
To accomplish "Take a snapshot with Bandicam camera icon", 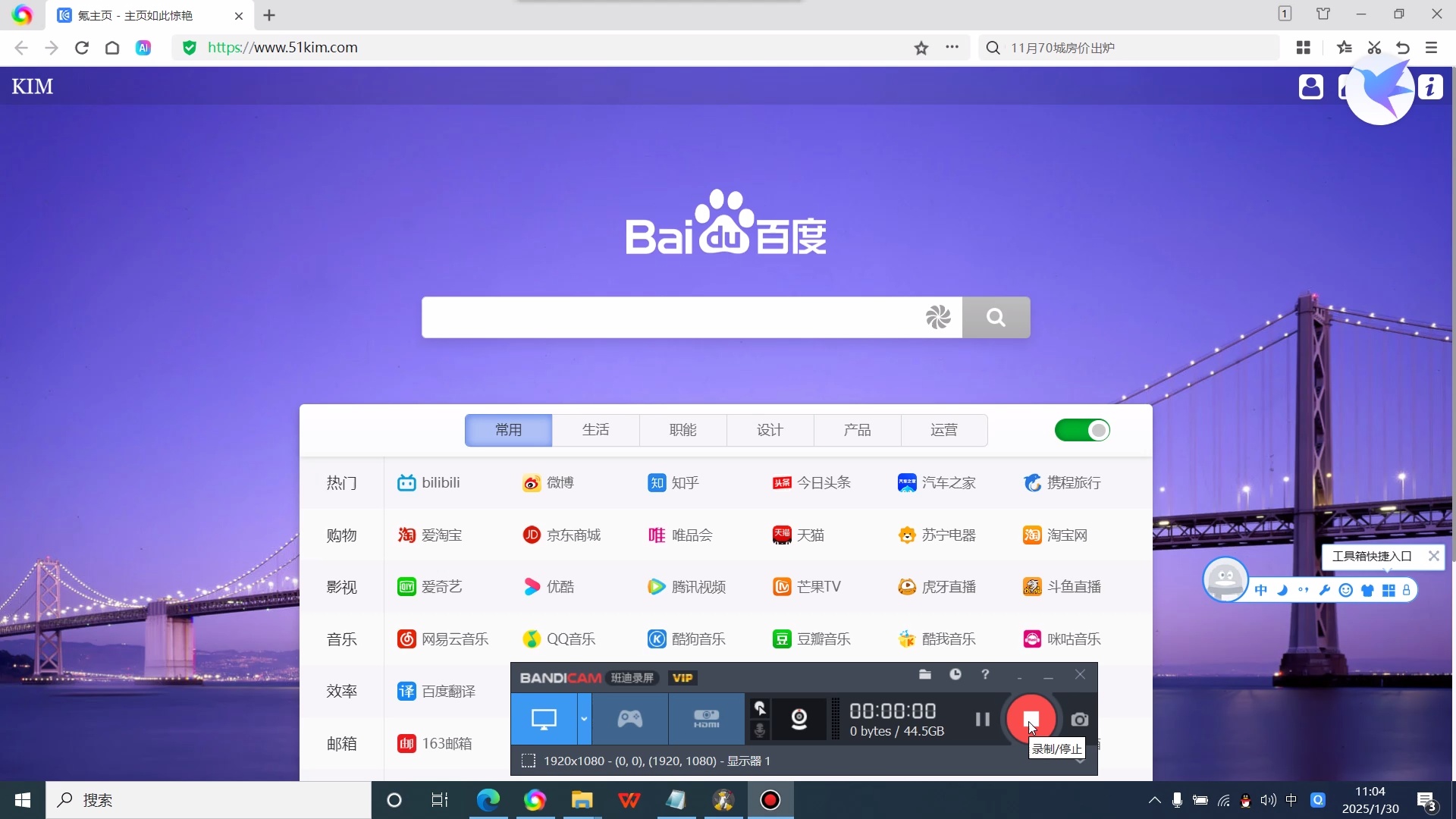I will 1080,719.
